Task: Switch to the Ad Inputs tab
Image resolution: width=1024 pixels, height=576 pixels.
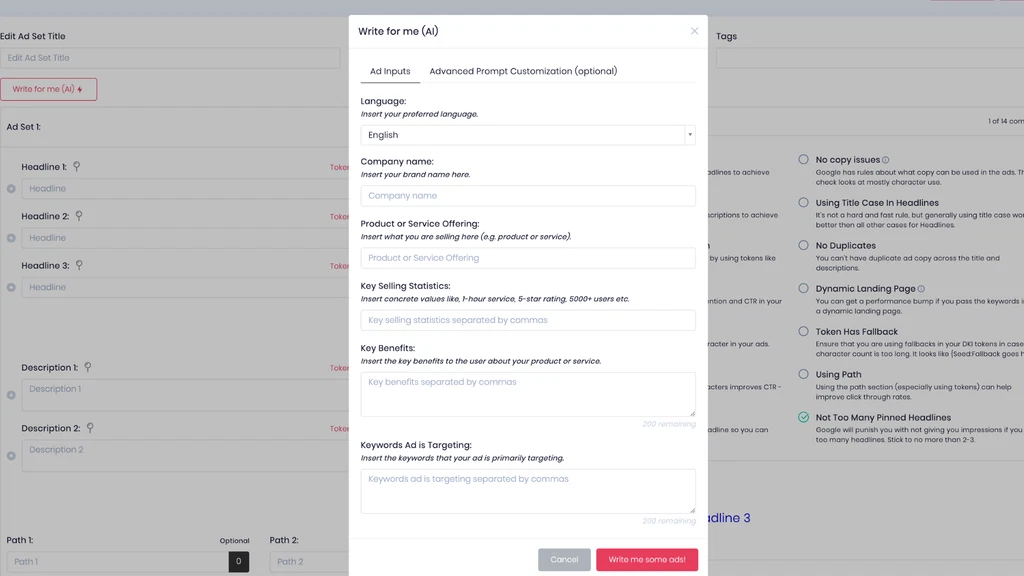Action: [390, 72]
